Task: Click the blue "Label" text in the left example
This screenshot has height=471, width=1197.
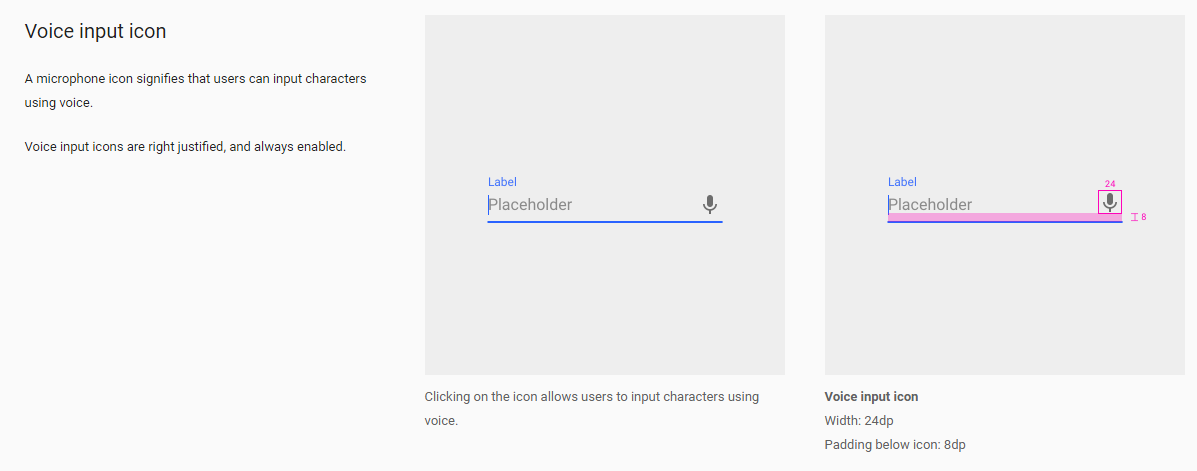Action: click(x=502, y=182)
